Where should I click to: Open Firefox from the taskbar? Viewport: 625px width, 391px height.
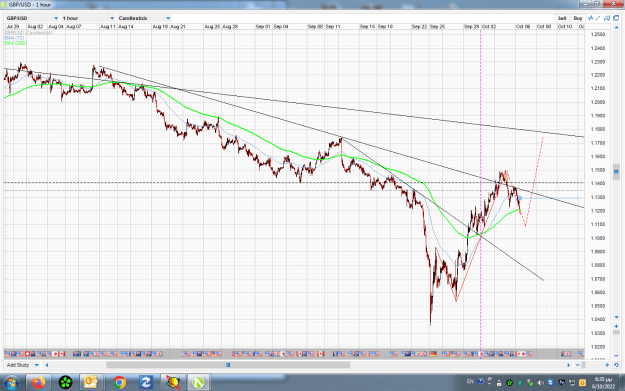[x=39, y=383]
